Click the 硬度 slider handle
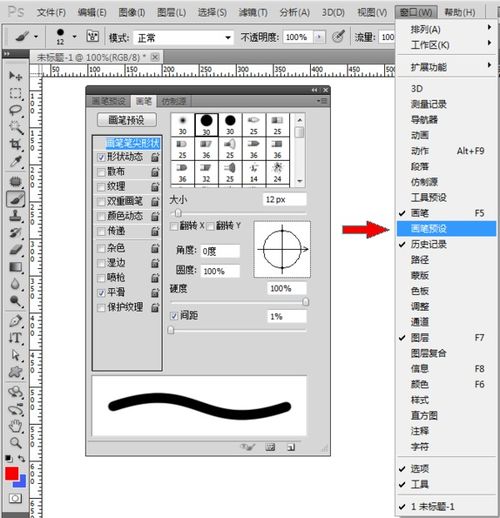Screen dimensions: 500x518 pyautogui.click(x=305, y=302)
